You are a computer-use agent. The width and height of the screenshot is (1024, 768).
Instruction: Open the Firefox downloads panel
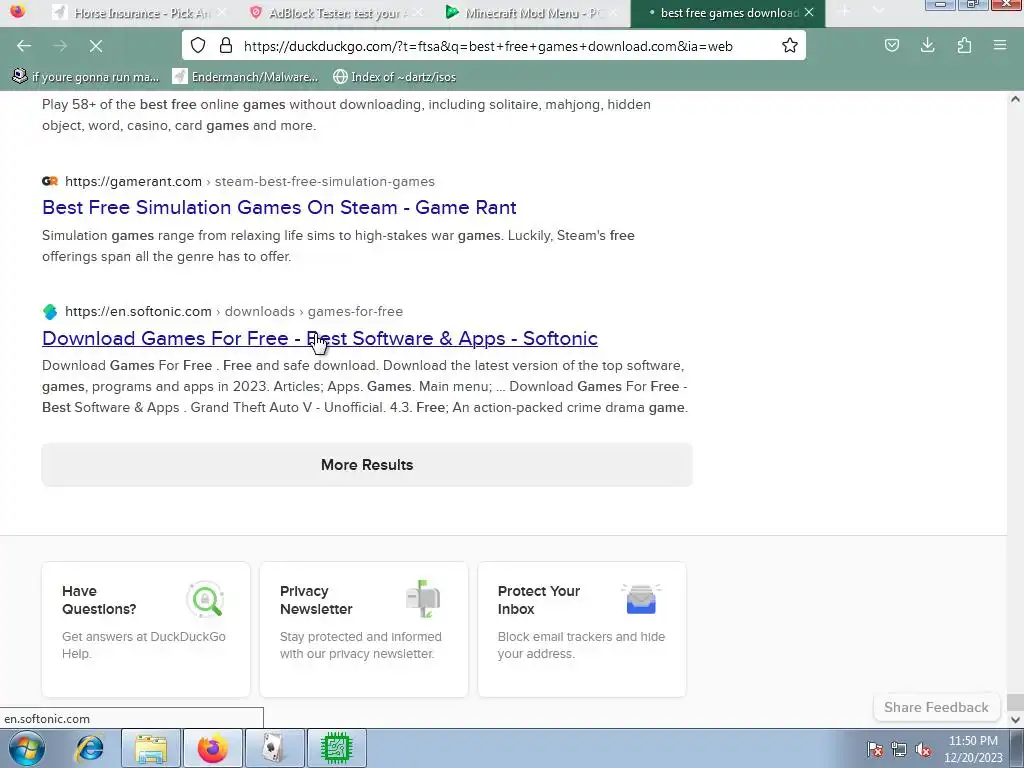click(x=927, y=45)
